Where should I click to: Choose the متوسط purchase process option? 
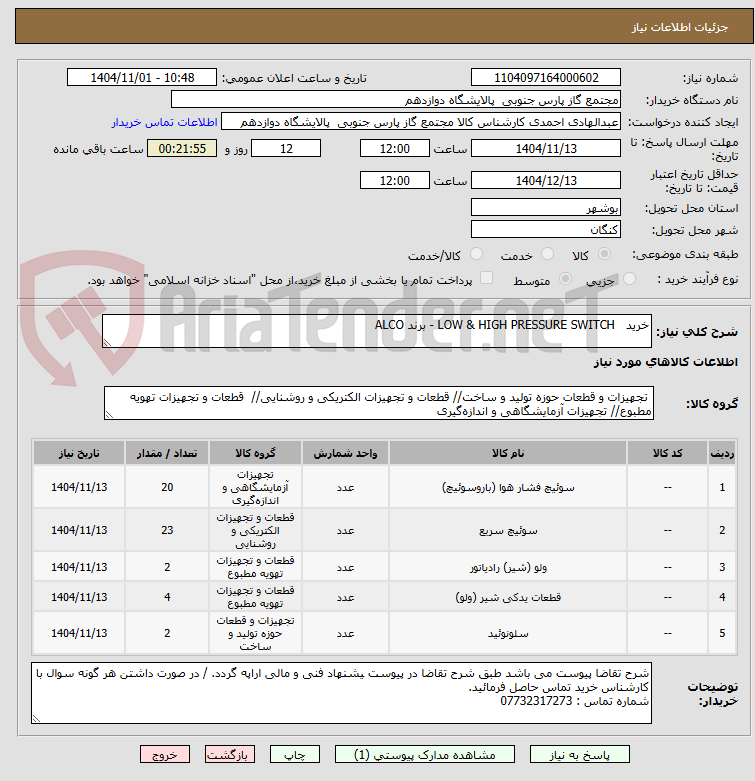[x=565, y=278]
